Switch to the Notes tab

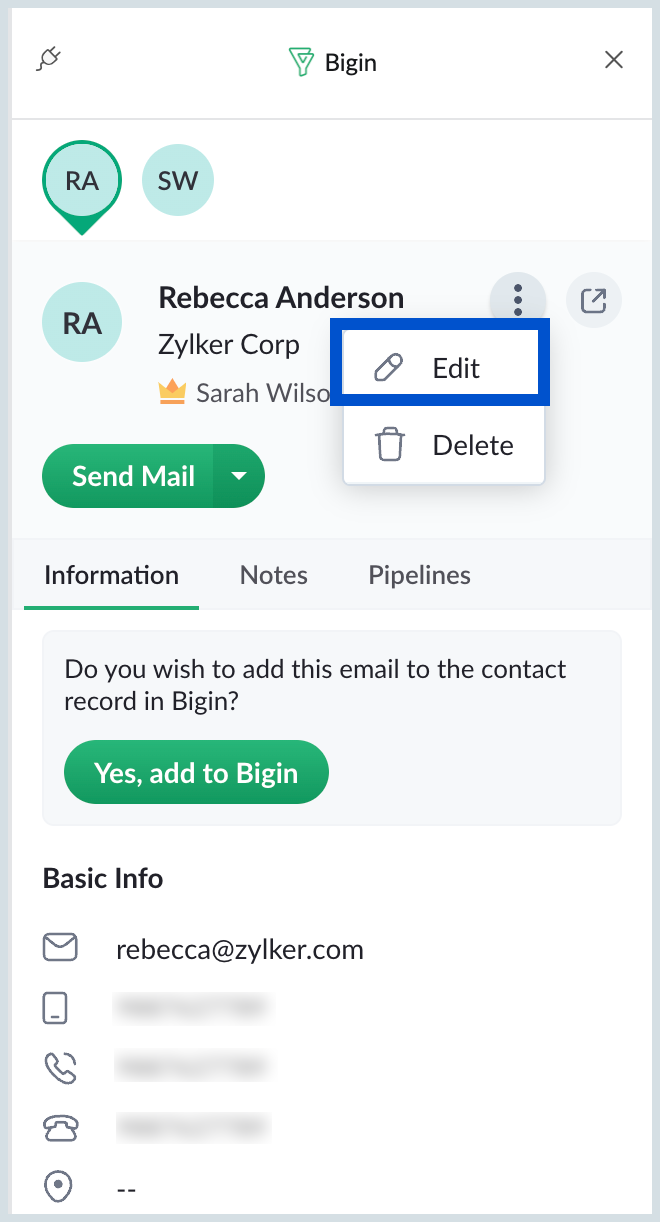pyautogui.click(x=274, y=575)
